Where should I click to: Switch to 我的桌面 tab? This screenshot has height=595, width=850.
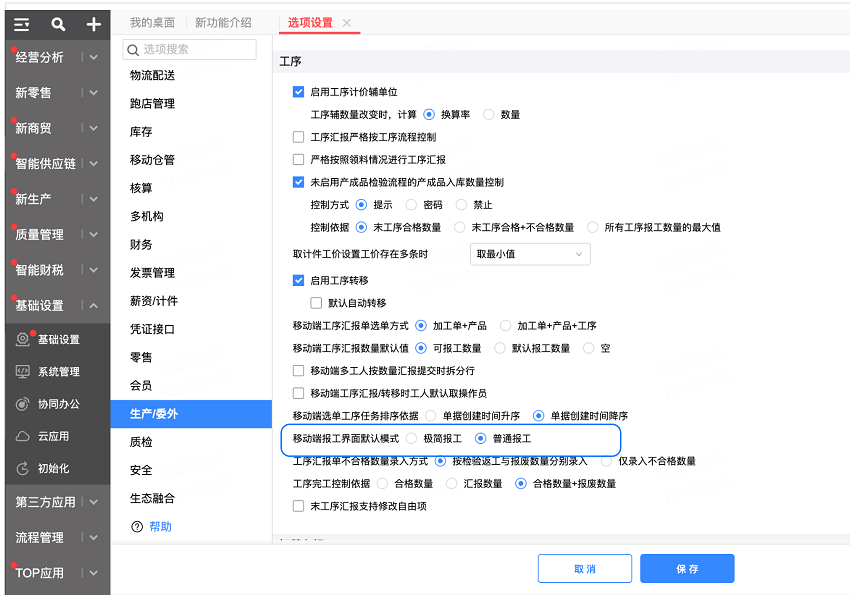(x=152, y=23)
